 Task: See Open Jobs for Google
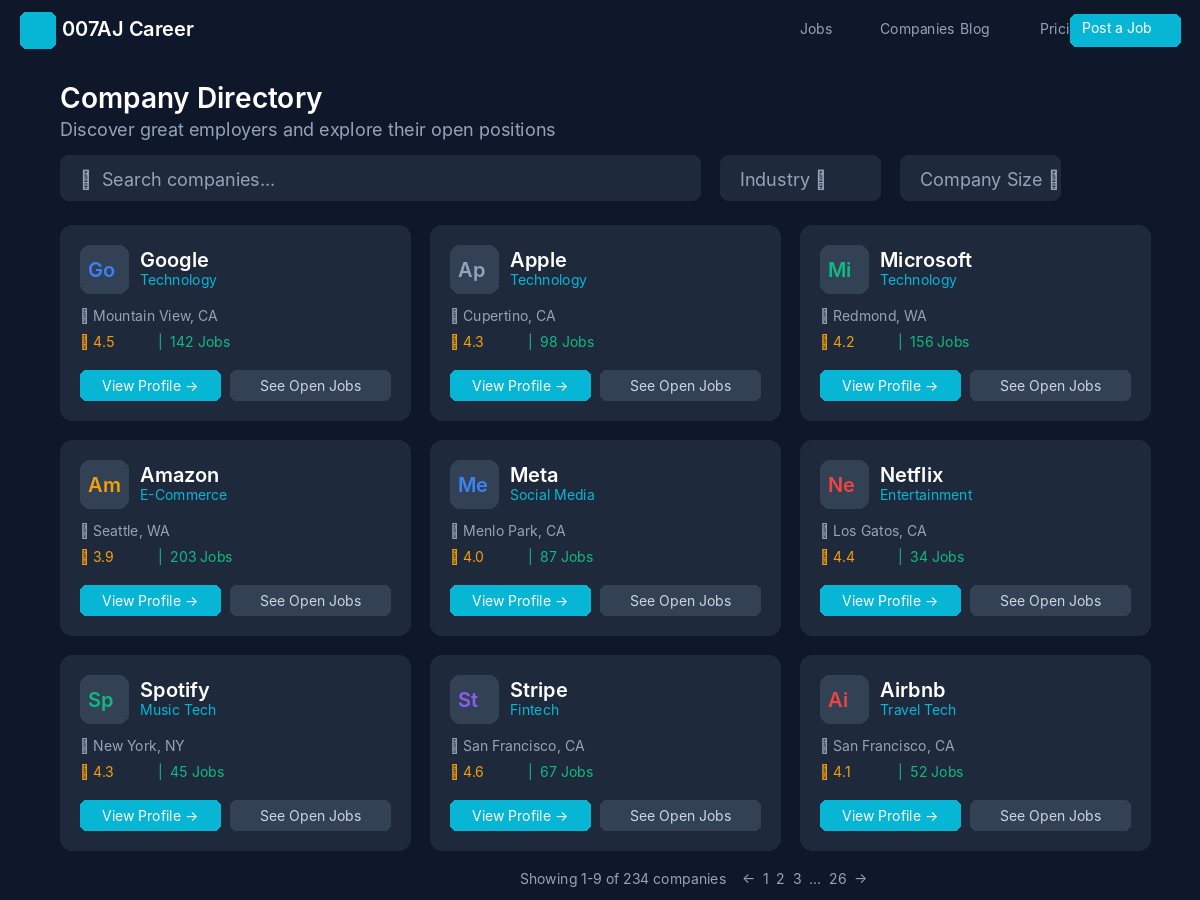310,386
